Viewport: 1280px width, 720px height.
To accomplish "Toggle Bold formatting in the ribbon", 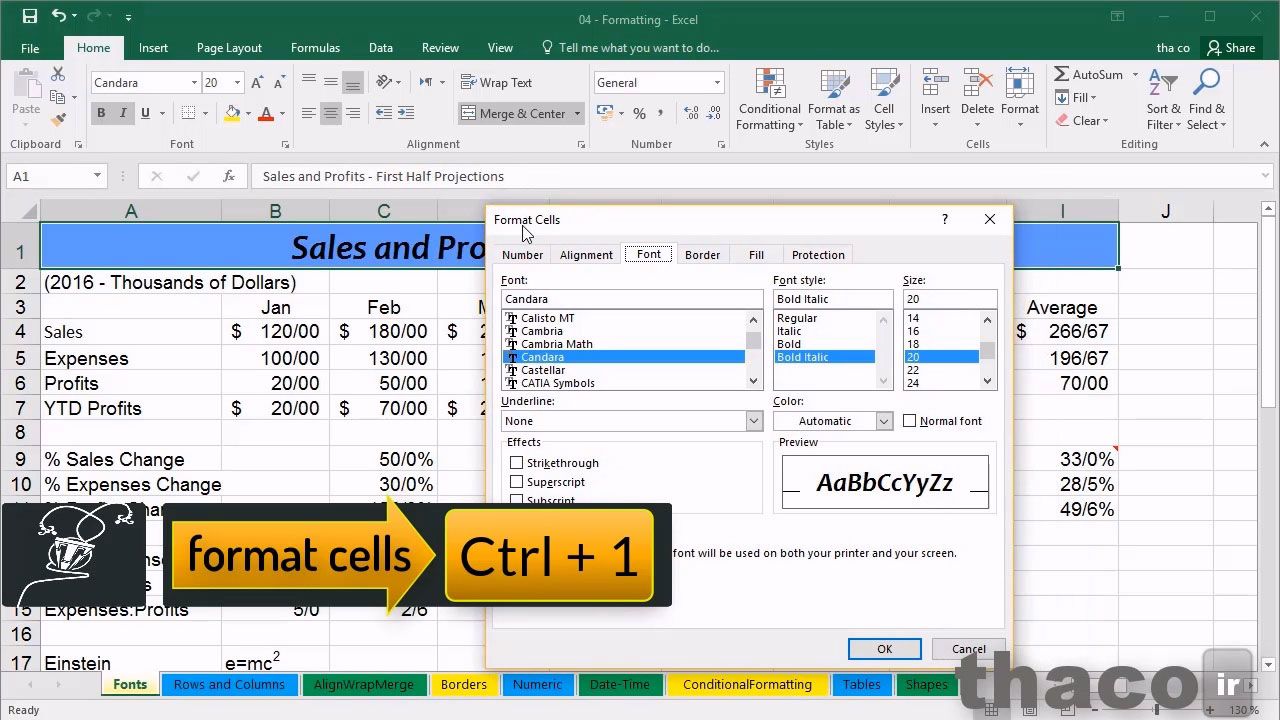I will pos(101,113).
